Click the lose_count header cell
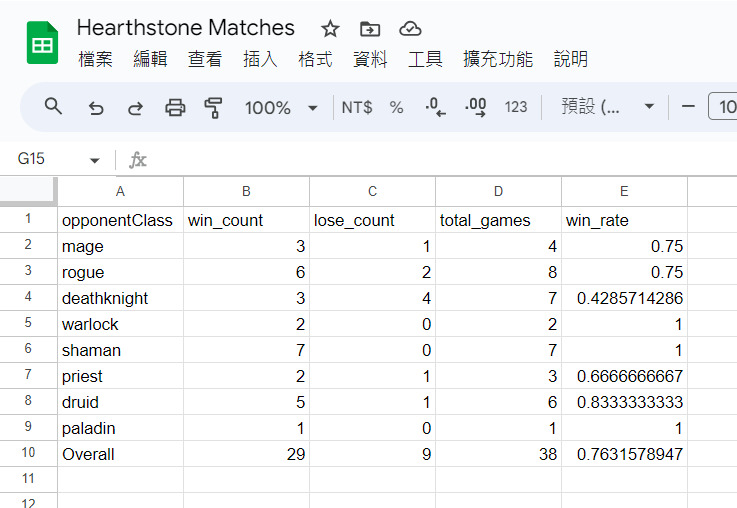This screenshot has height=508, width=737. [372, 219]
